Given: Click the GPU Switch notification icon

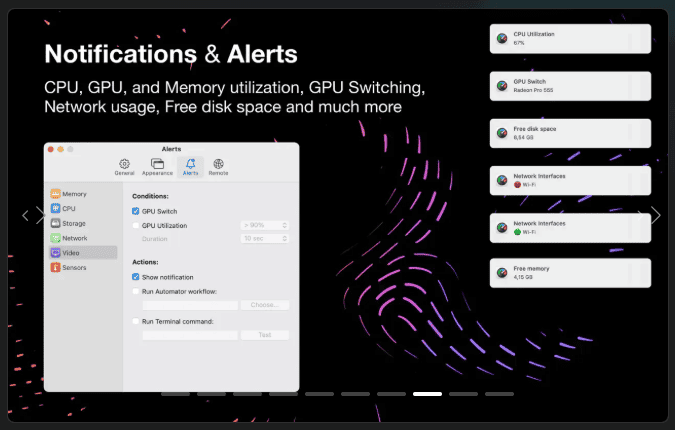Looking at the screenshot, I should [x=502, y=86].
